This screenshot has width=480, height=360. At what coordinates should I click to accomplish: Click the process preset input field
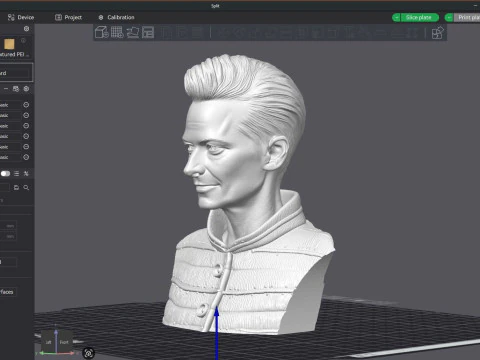(5, 187)
